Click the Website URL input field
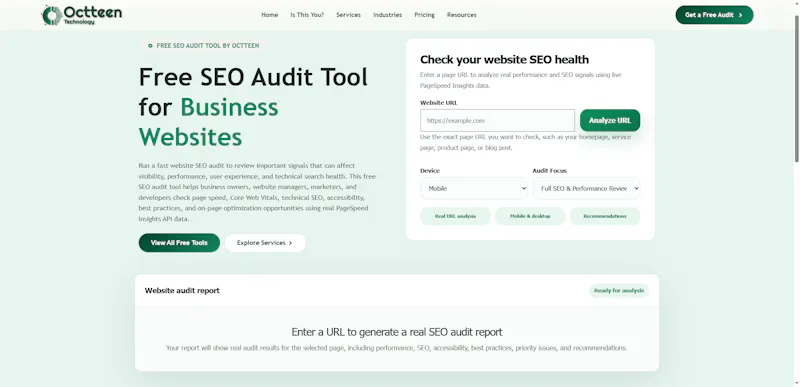Viewport: 800px width, 387px height. pyautogui.click(x=497, y=120)
